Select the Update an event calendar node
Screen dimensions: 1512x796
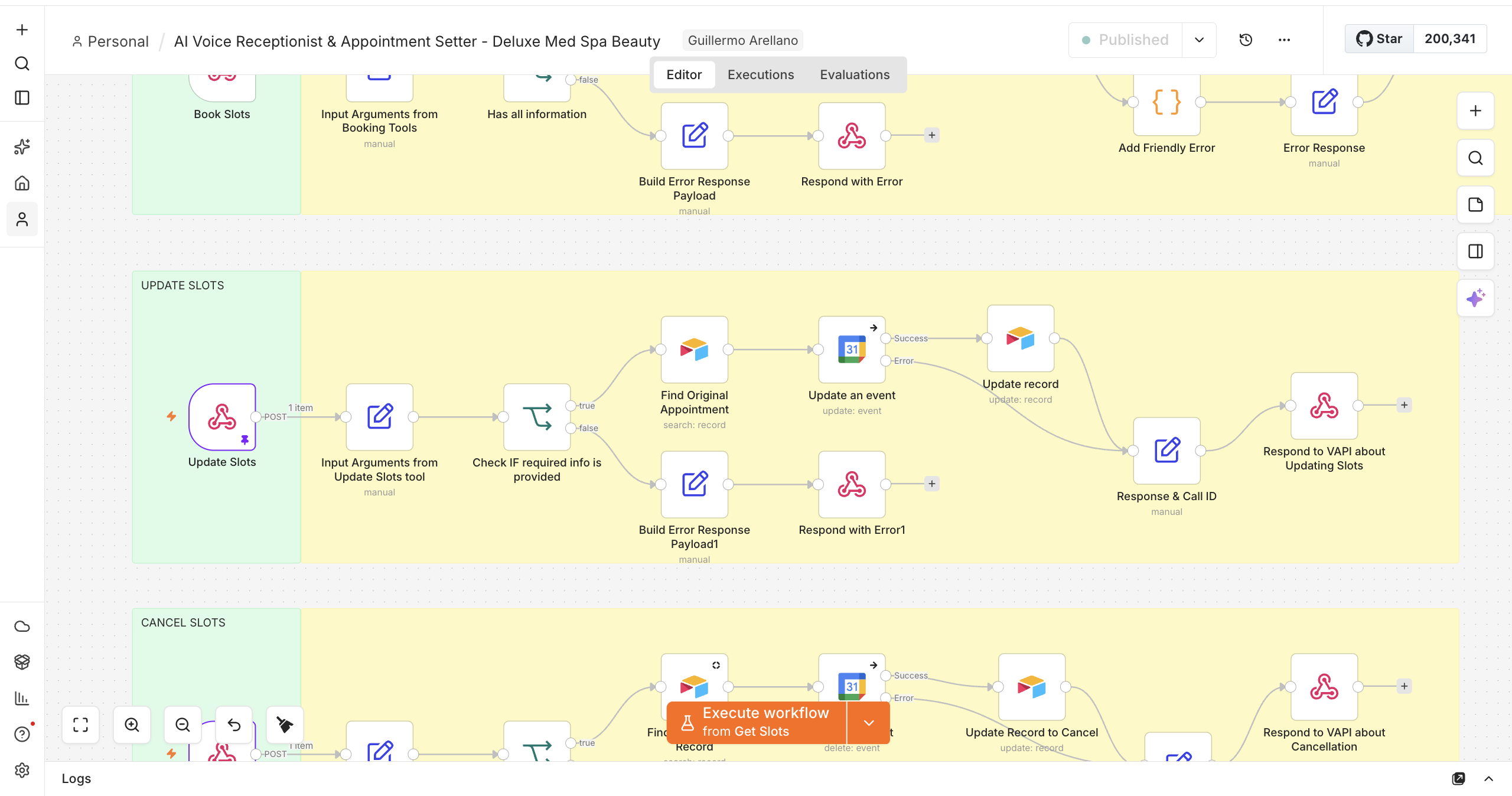tap(852, 350)
